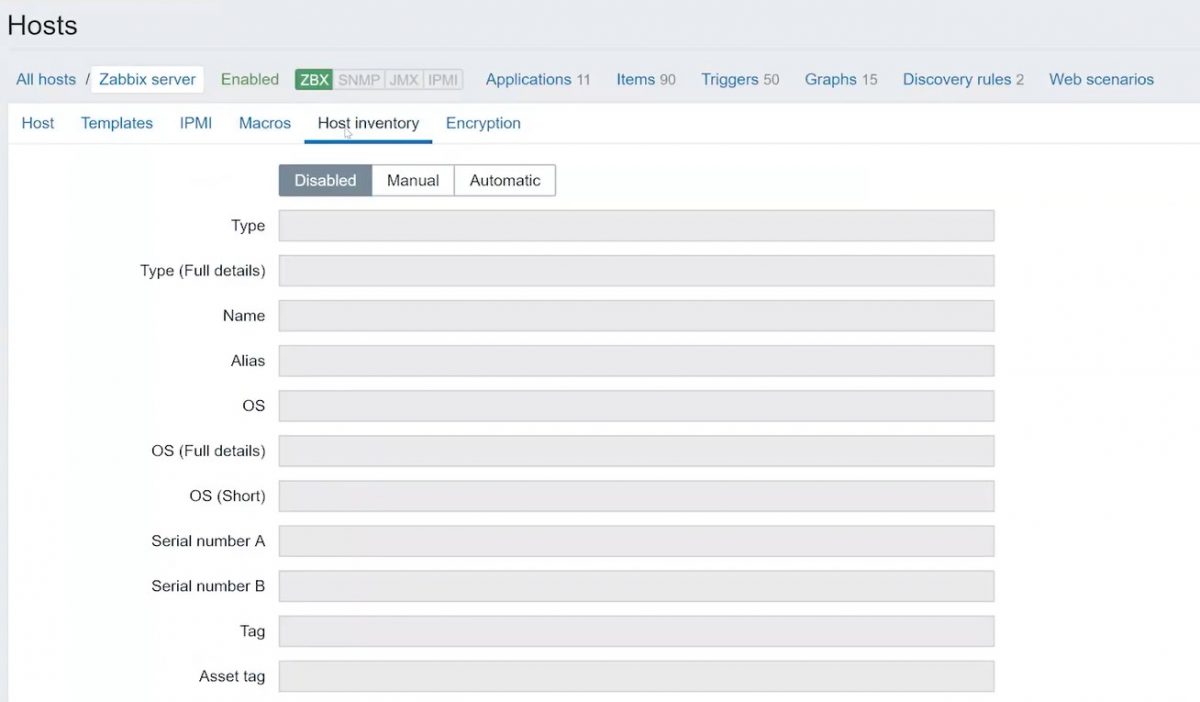1200x702 pixels.
Task: Click the ZBX agent availability icon
Action: [x=312, y=79]
